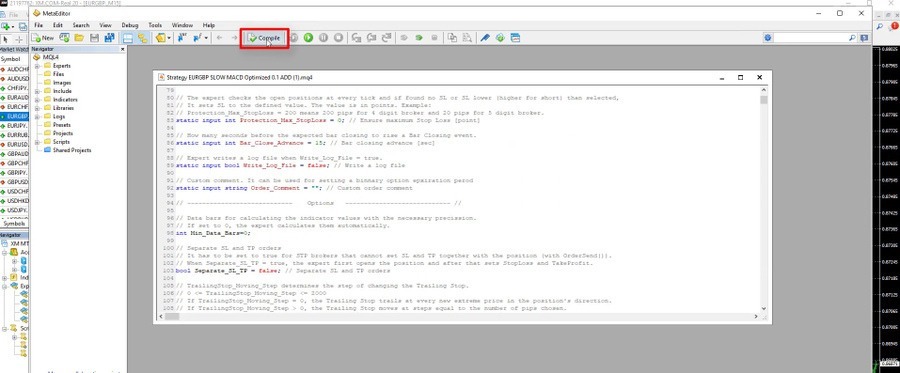The height and width of the screenshot is (373, 900).
Task: Expand the Indicators folder tree node
Action: [x=37, y=99]
